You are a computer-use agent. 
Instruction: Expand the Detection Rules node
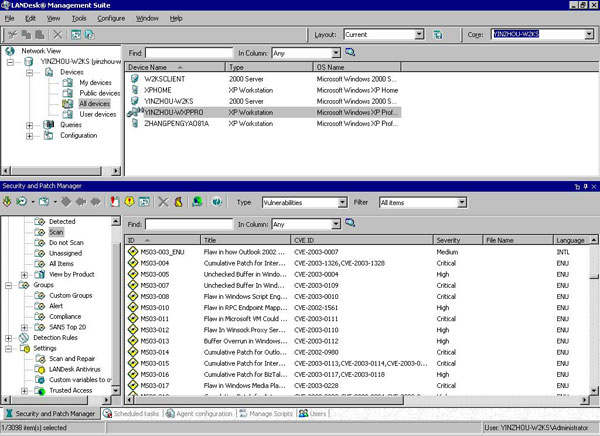(9, 338)
